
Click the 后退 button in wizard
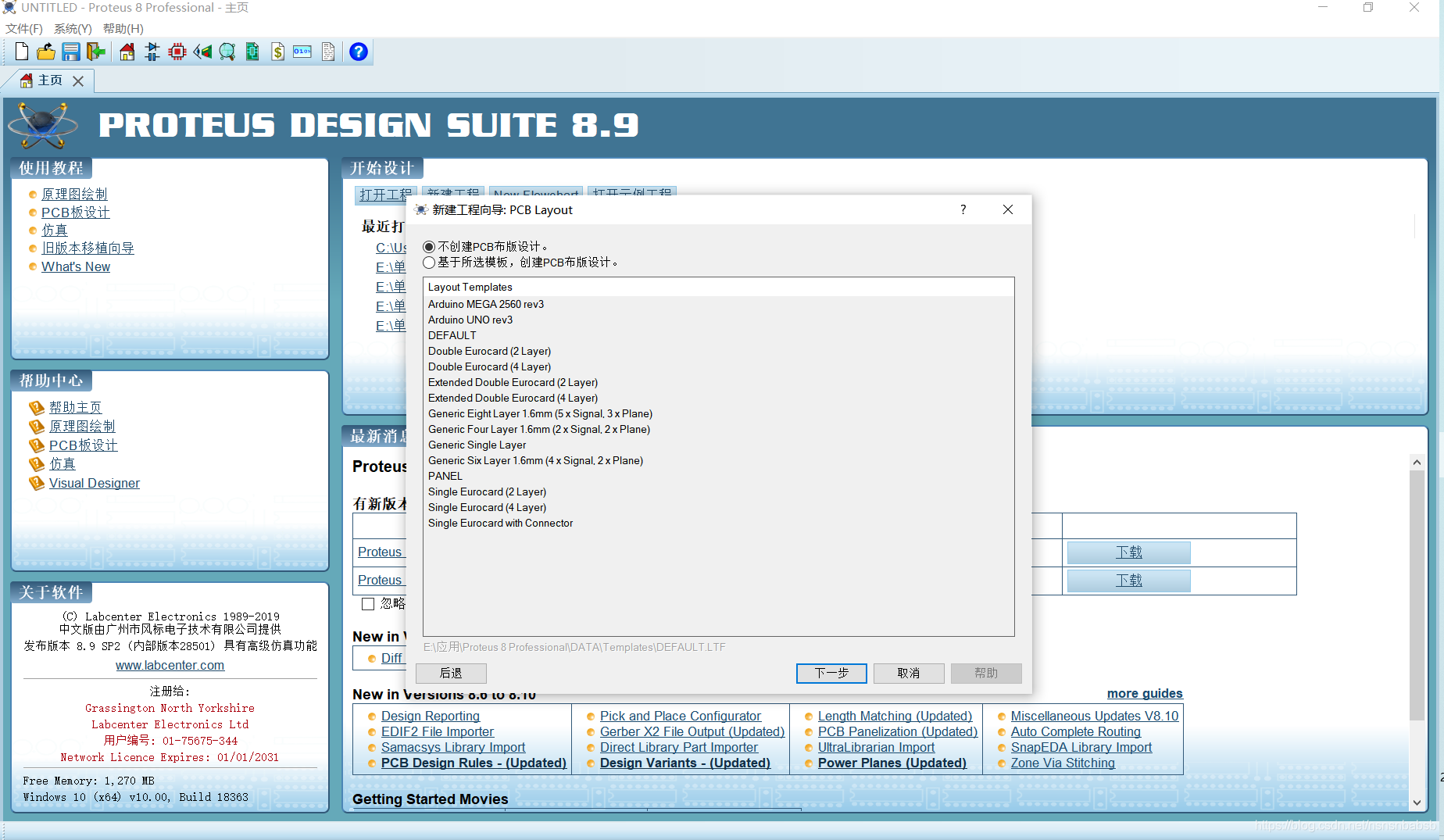coord(451,673)
